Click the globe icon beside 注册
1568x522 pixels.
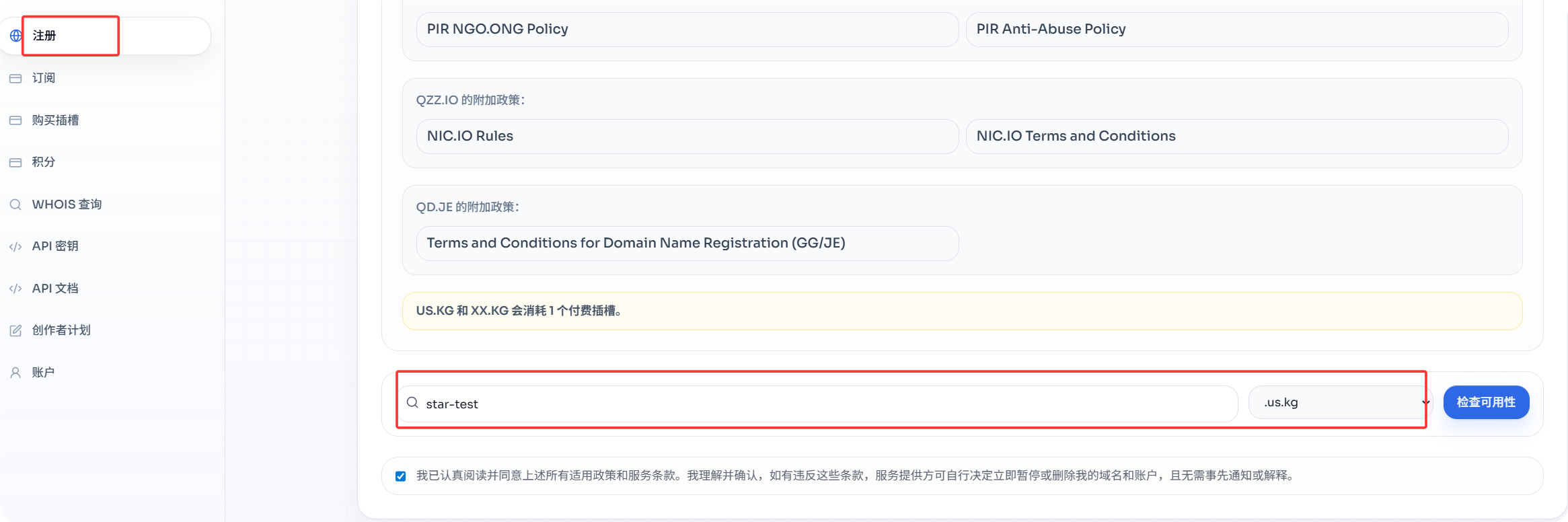15,36
